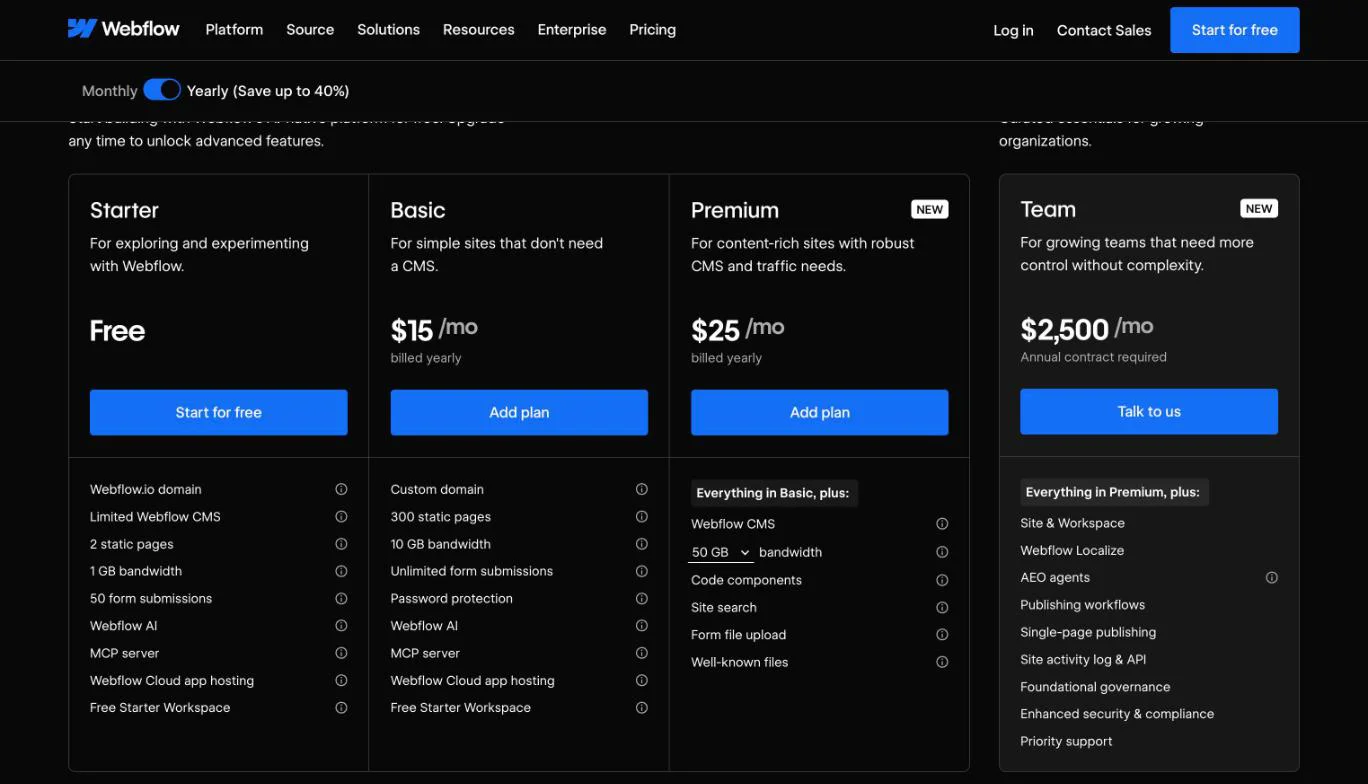Click Everything in Premium, plus: label
This screenshot has width=1368, height=784.
click(1113, 492)
